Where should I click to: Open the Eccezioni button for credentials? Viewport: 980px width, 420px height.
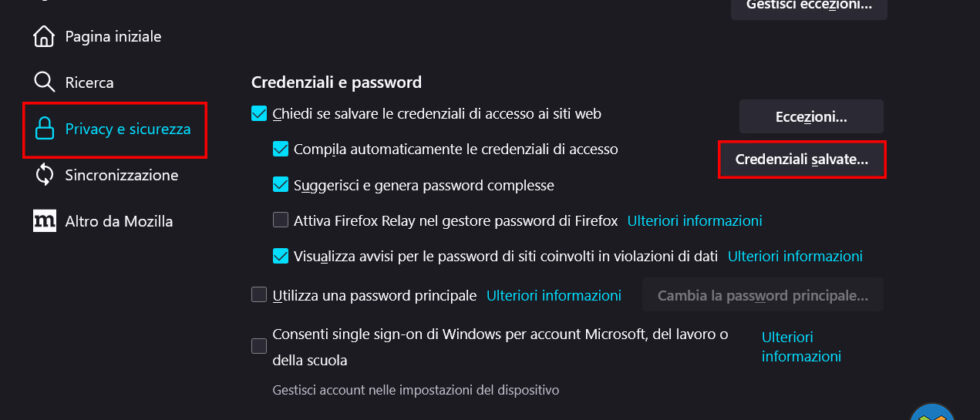pos(811,117)
